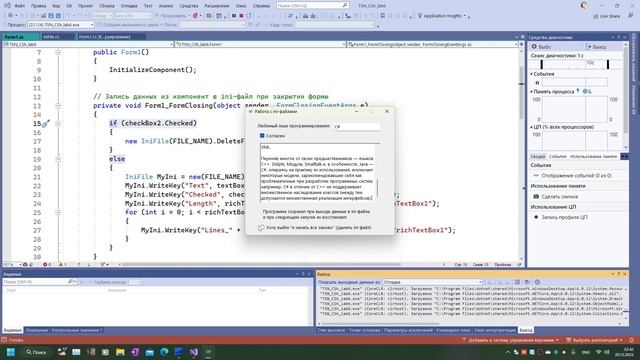Open Visual Studio icon in taskbar
The height and width of the screenshot is (360, 640).
click(x=194, y=352)
